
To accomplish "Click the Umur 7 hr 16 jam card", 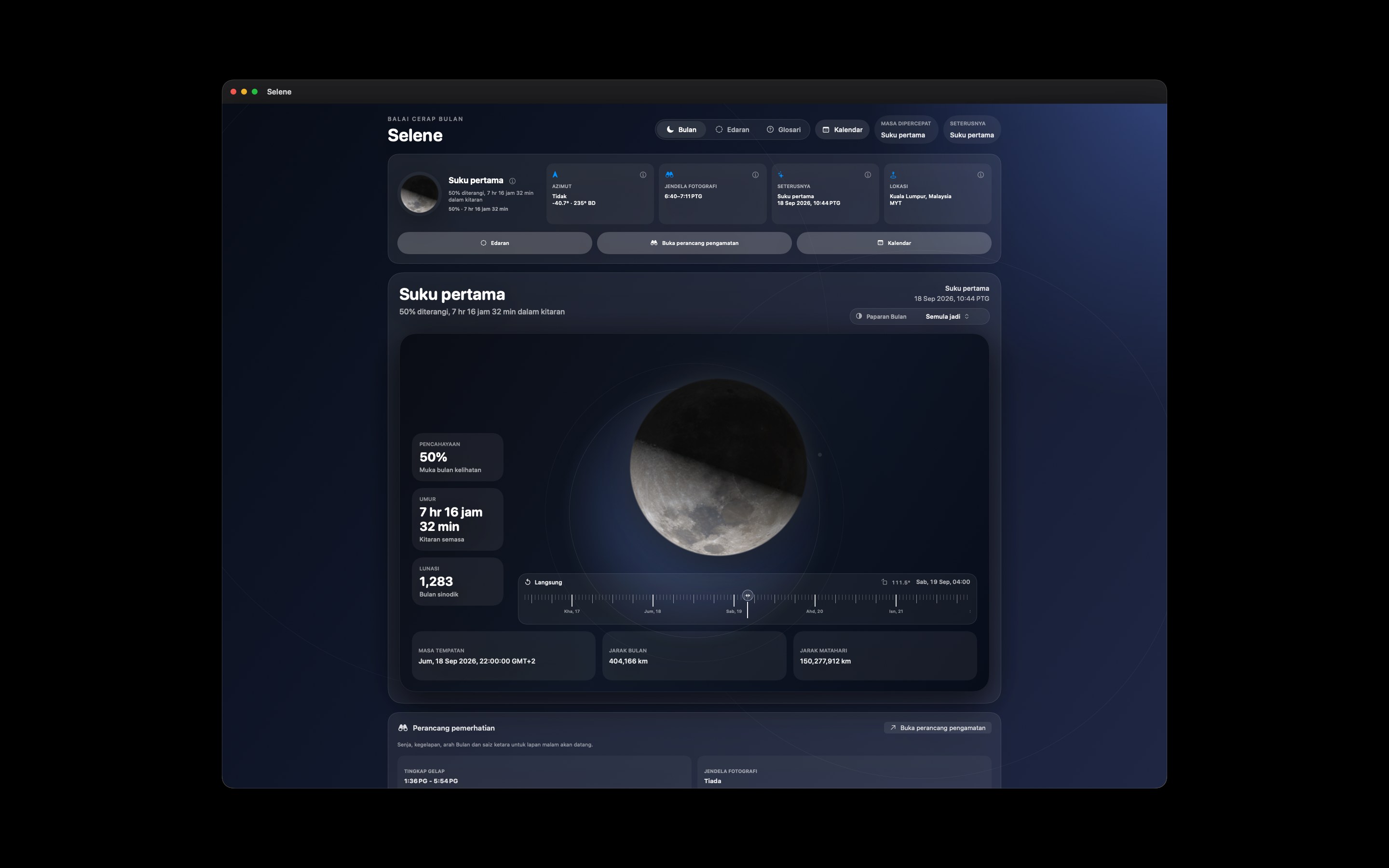I will pyautogui.click(x=457, y=519).
